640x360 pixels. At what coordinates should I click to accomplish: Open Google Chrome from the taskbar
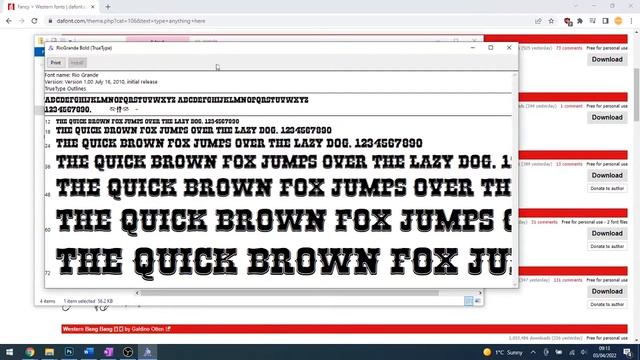30,352
